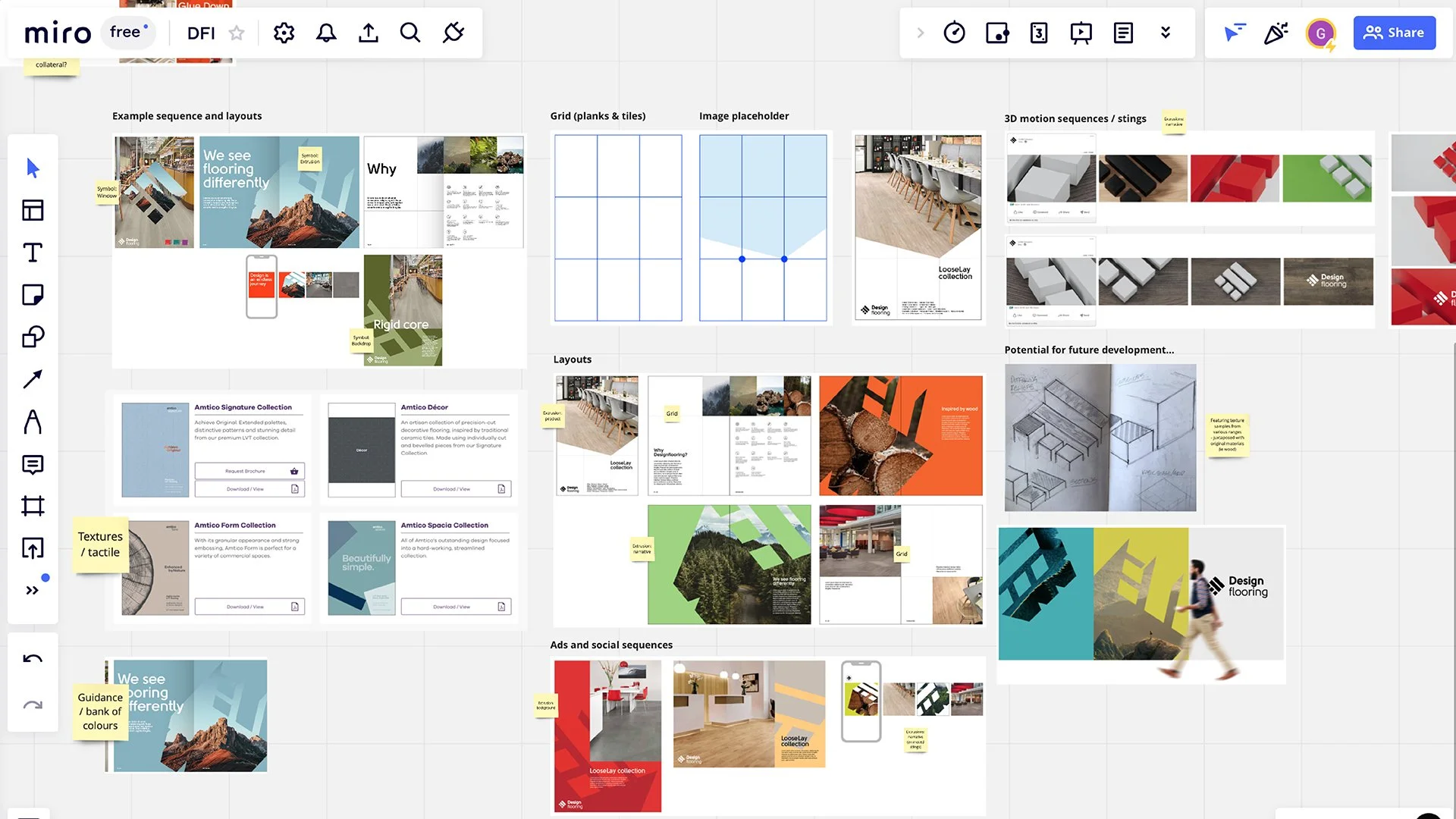Click the free plan badge
Screen dimensions: 1456x819
(x=127, y=32)
